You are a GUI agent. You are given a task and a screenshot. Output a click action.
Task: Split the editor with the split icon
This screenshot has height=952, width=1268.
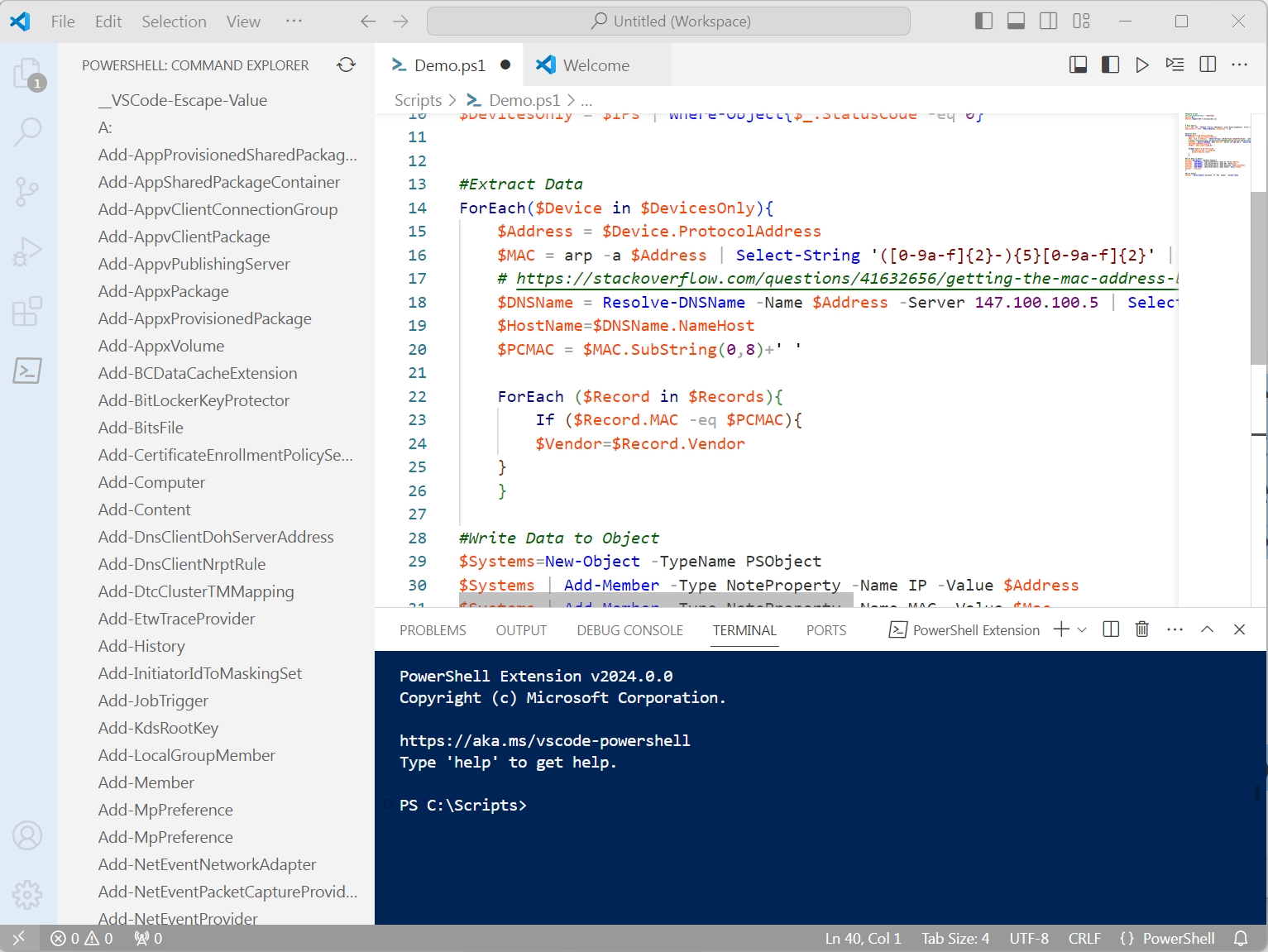pos(1208,64)
